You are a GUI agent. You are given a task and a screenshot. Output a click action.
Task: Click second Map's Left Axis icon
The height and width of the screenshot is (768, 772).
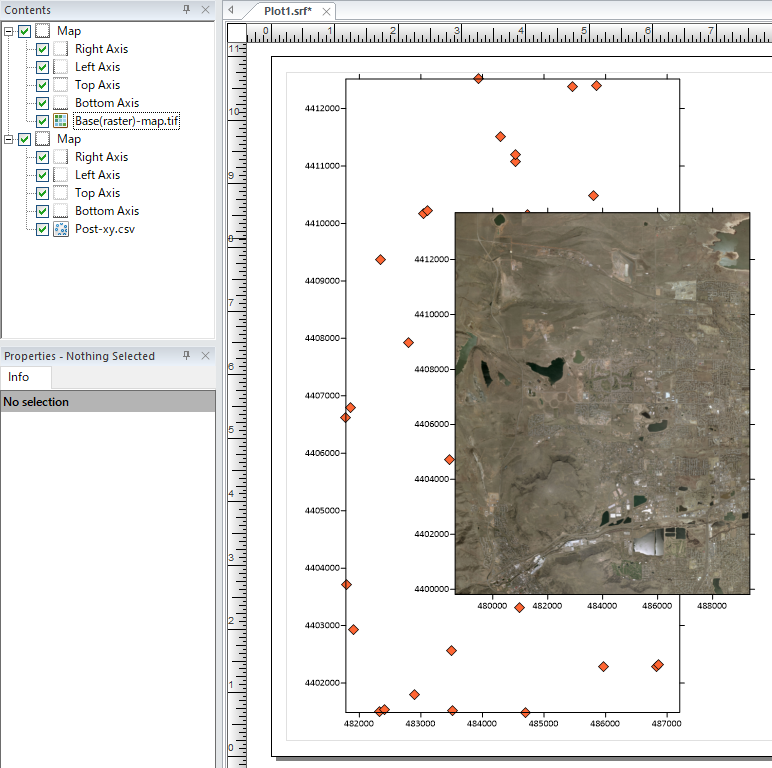(61, 175)
